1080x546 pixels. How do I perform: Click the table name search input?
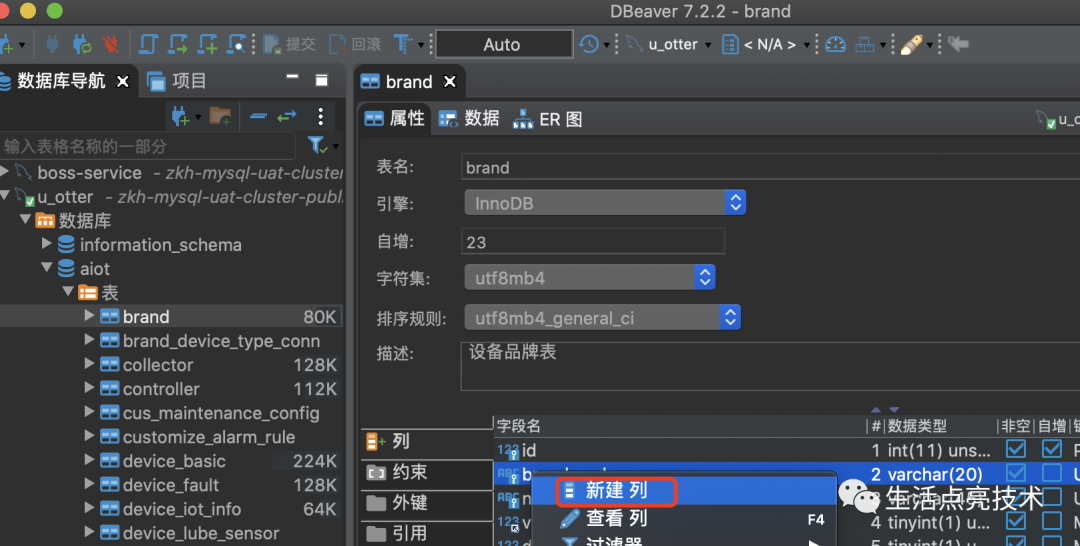147,146
